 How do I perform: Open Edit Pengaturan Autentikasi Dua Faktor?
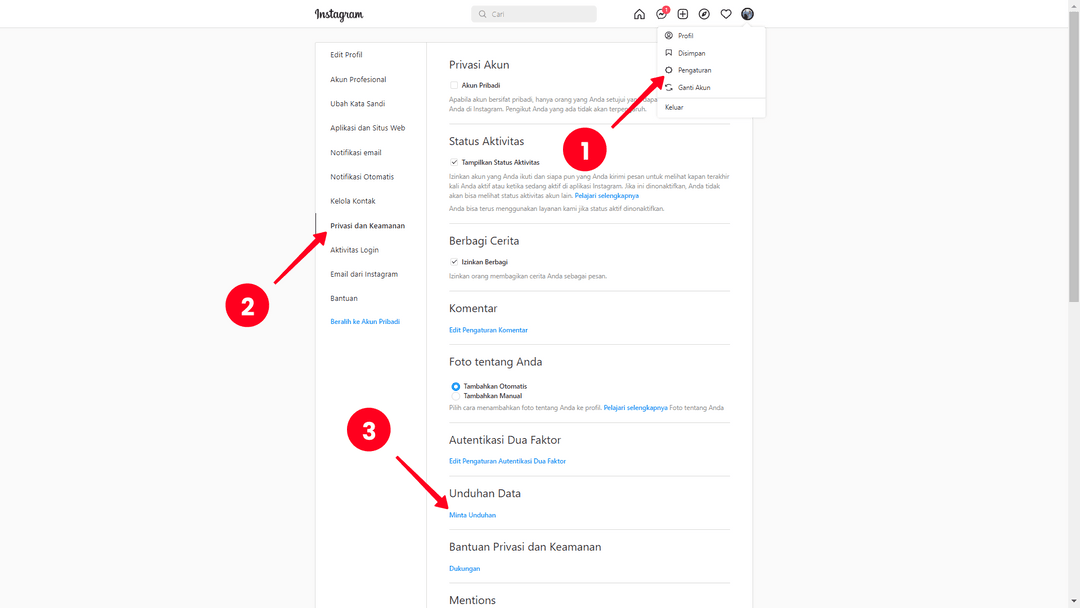click(x=508, y=461)
